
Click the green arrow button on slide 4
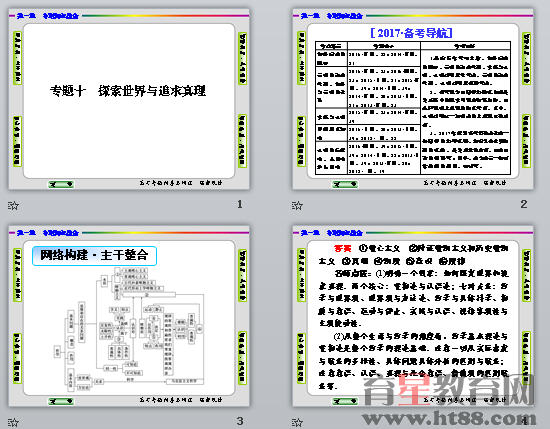[345, 401]
